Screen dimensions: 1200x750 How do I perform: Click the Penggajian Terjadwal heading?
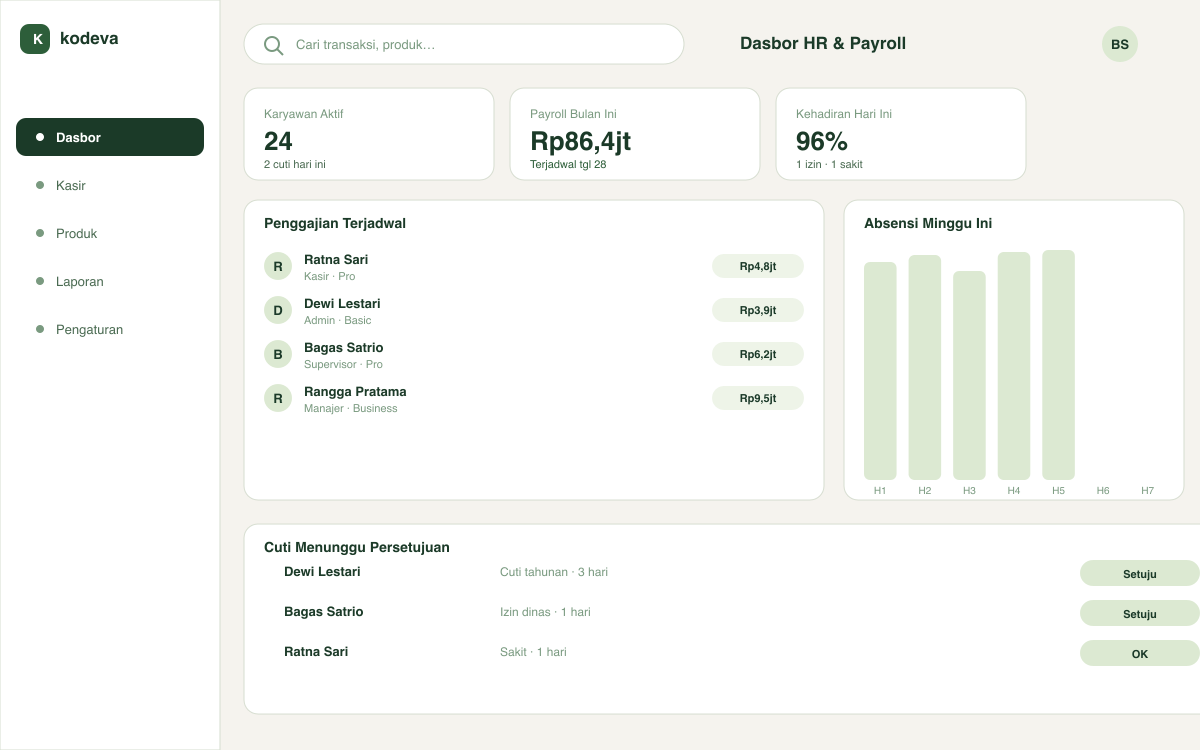(335, 223)
